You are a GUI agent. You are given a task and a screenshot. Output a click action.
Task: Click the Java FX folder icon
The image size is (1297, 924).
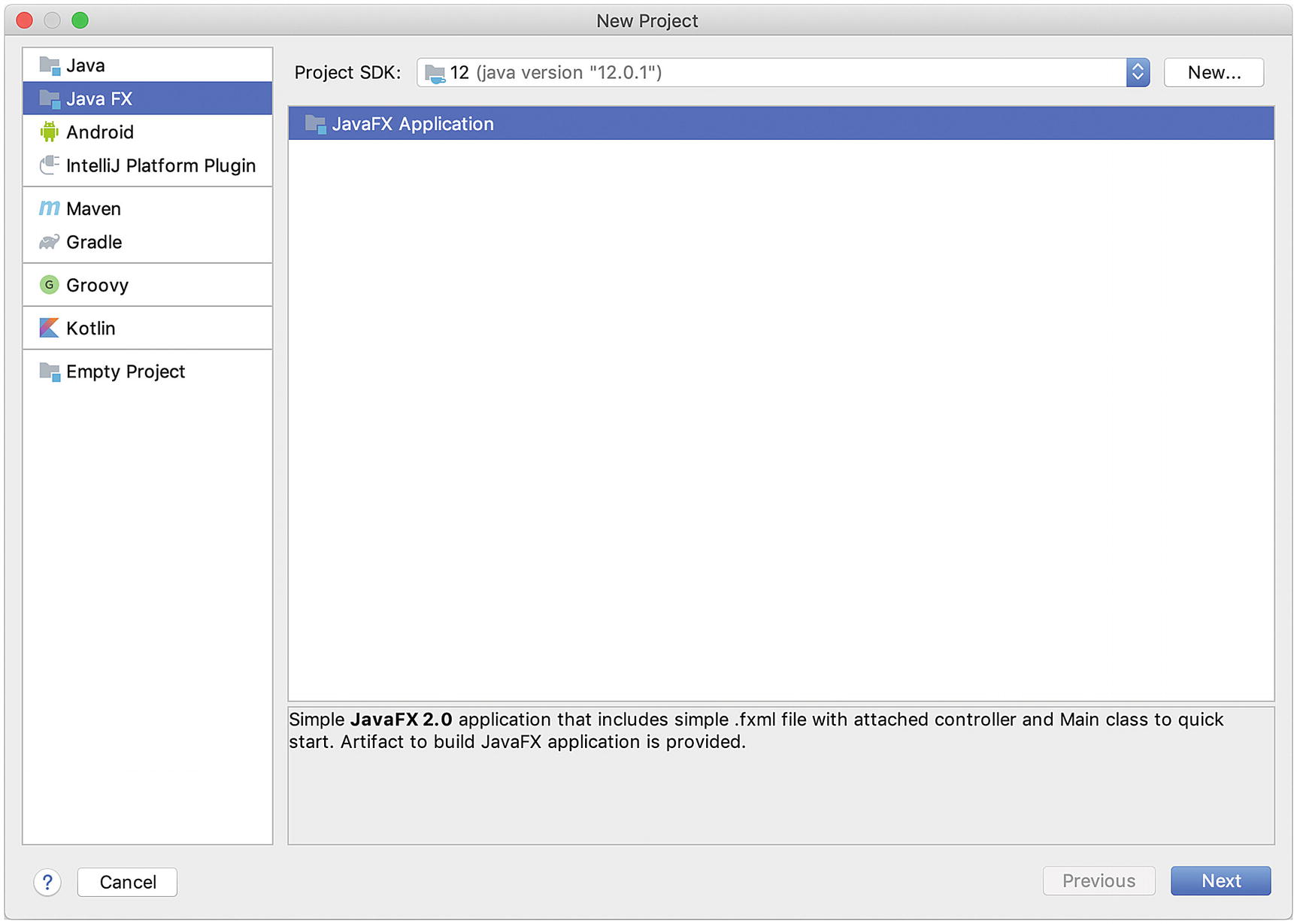tap(50, 98)
